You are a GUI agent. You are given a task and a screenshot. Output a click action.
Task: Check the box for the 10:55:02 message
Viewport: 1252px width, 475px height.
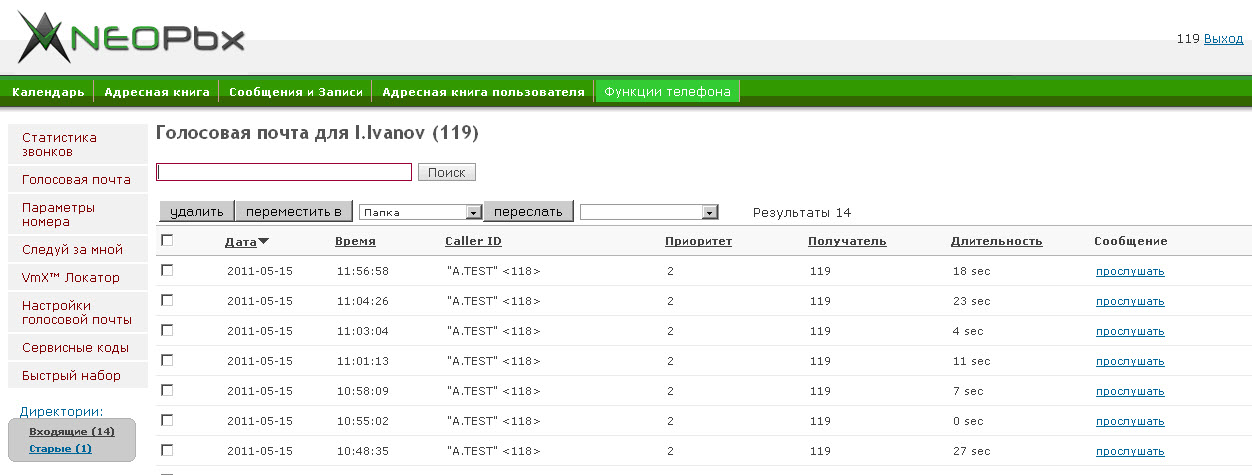[167, 420]
